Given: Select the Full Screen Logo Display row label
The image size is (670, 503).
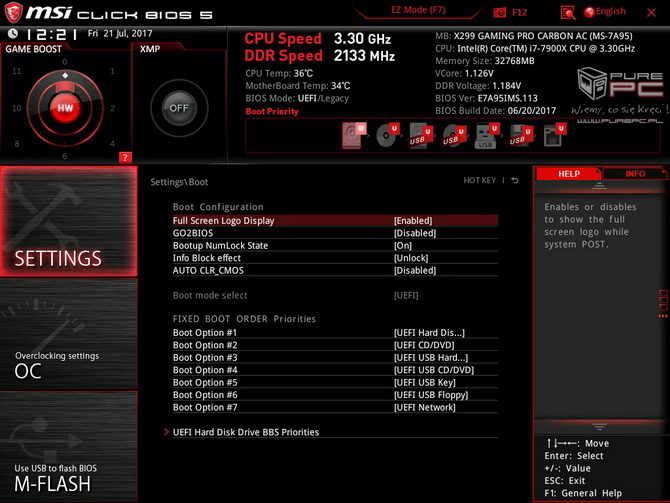Looking at the screenshot, I should tap(223, 221).
